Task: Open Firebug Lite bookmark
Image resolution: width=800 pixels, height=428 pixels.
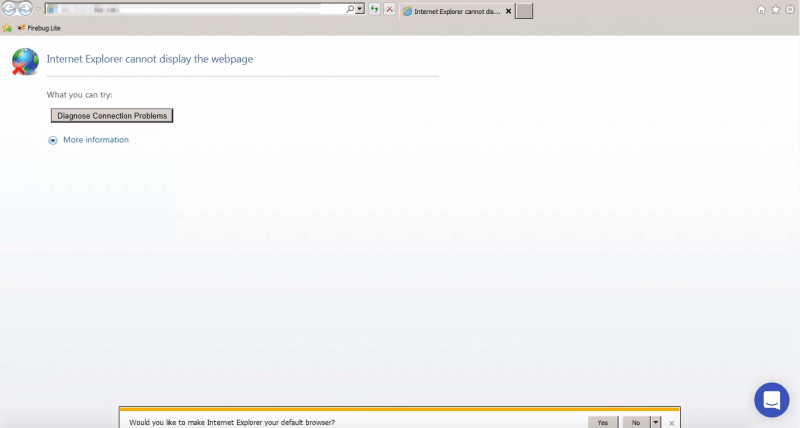Action: [39, 28]
